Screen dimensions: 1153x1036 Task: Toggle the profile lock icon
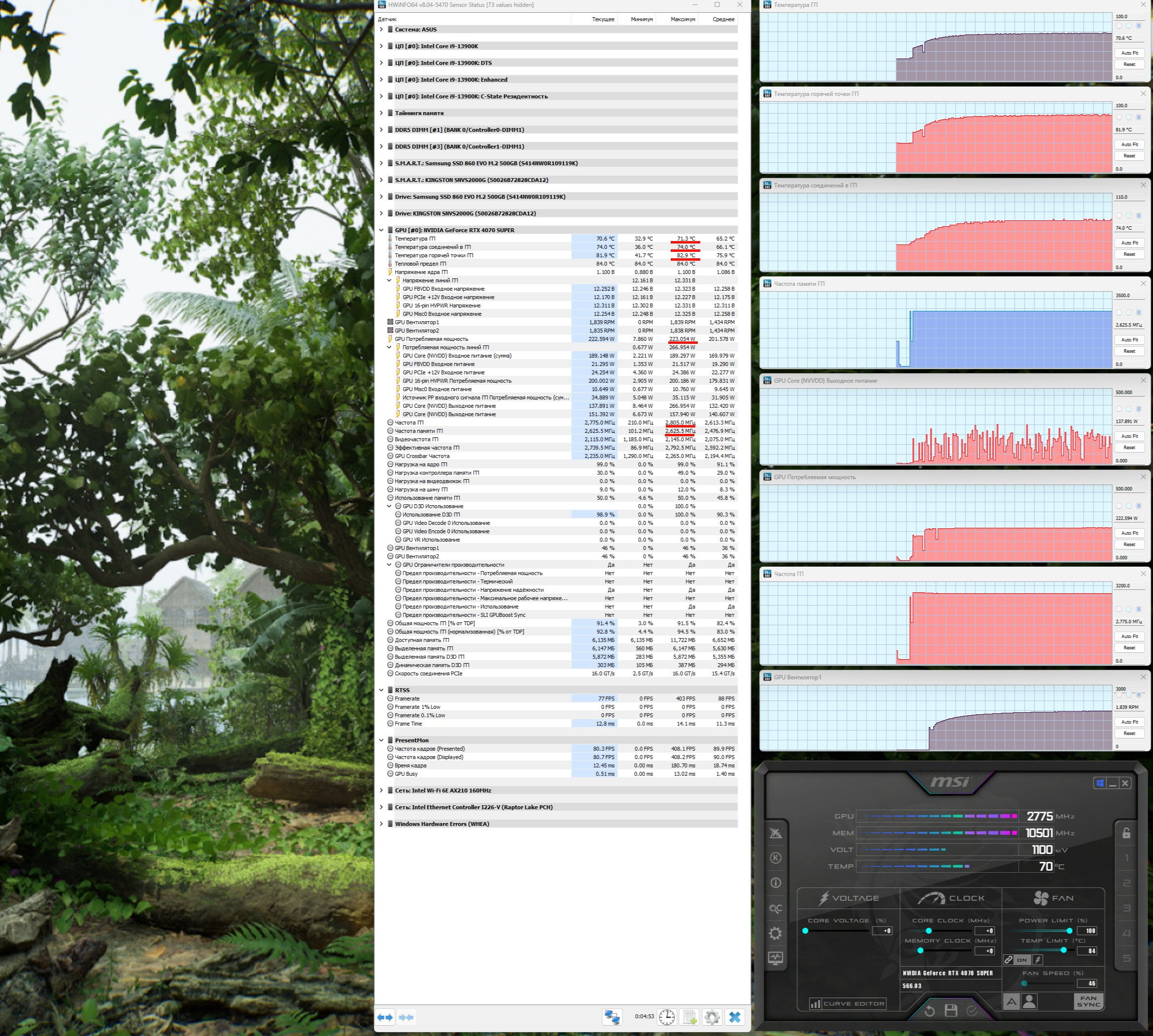tap(1126, 833)
